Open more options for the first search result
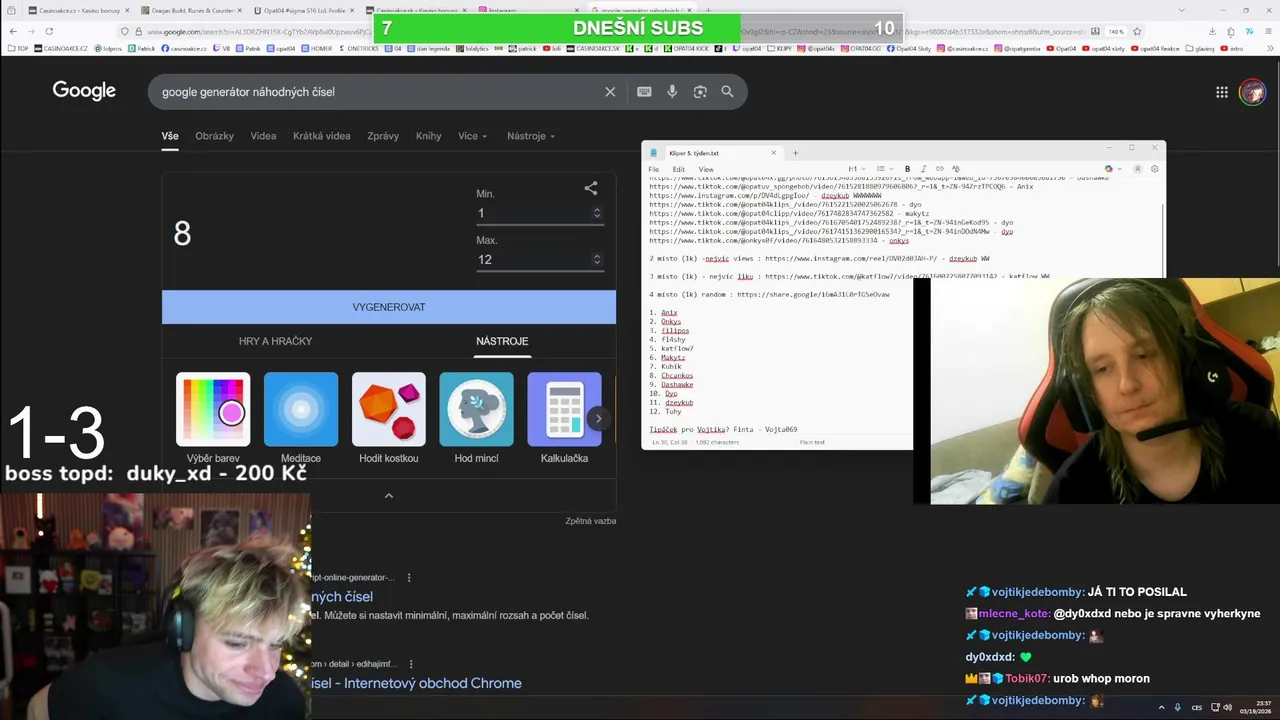Screen dimensions: 1280x720 click(x=409, y=577)
